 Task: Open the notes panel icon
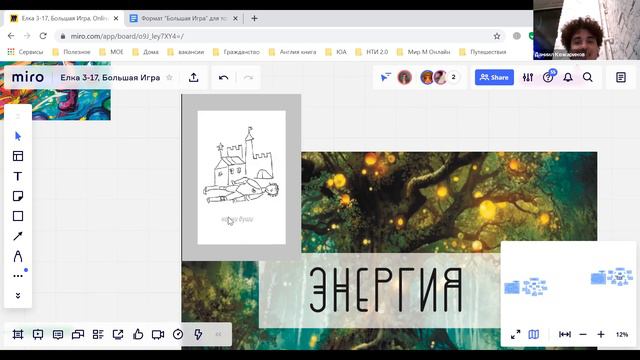tap(621, 77)
